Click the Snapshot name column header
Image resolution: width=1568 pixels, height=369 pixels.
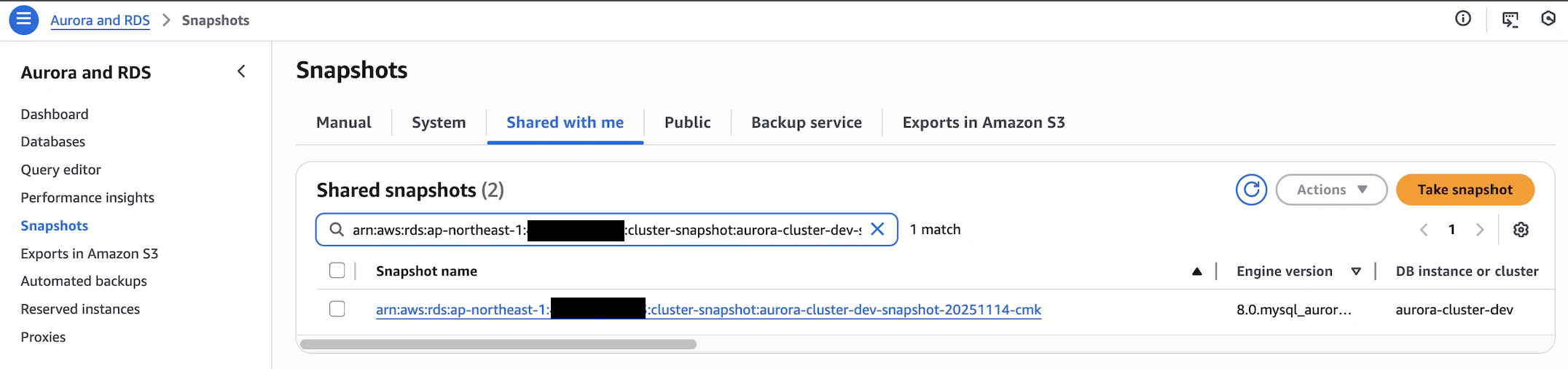[x=426, y=271]
